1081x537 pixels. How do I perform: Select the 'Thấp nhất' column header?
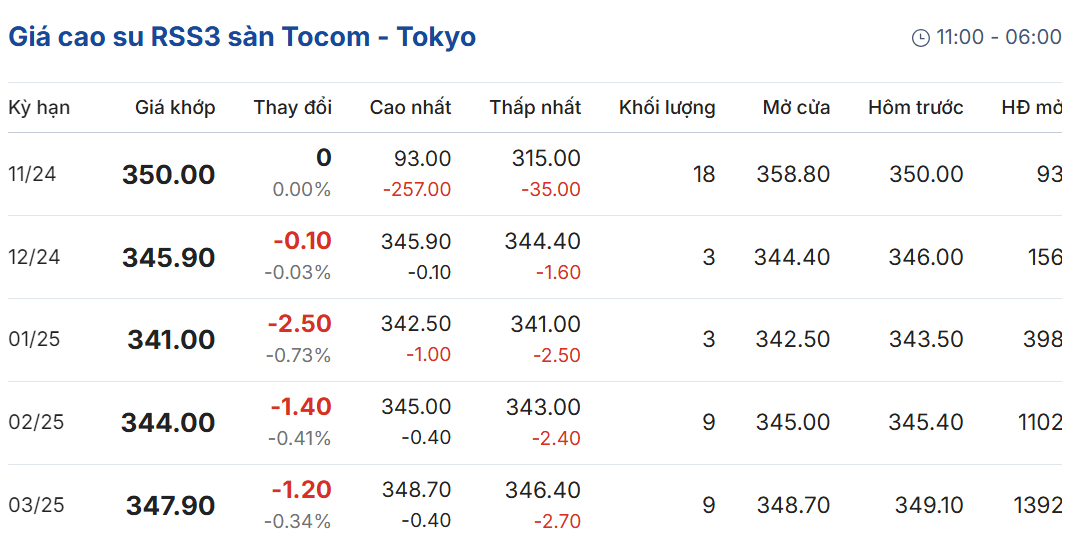point(536,108)
